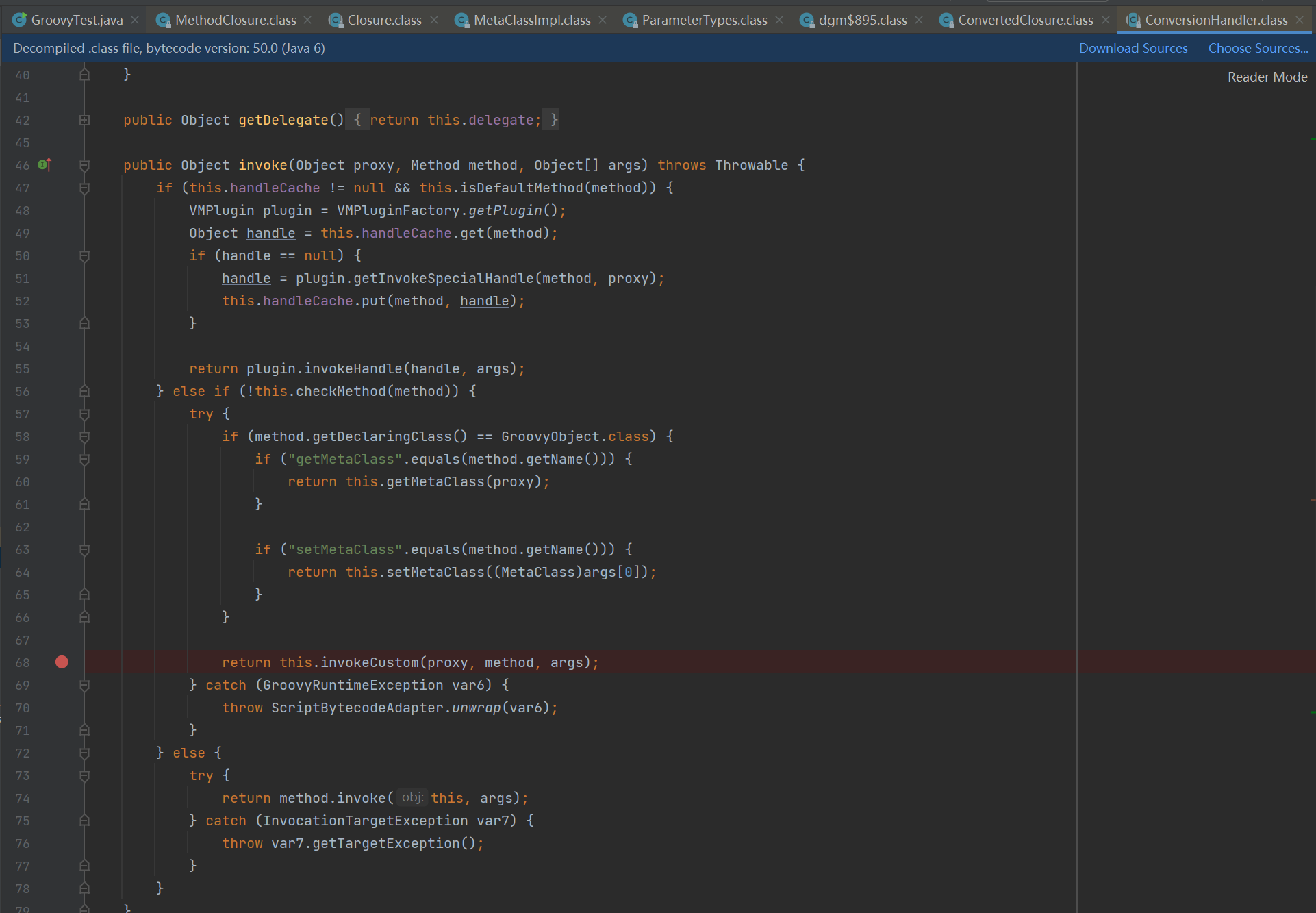The height and width of the screenshot is (913, 1316).
Task: Close the ParameterTypes.class tab
Action: (x=779, y=21)
